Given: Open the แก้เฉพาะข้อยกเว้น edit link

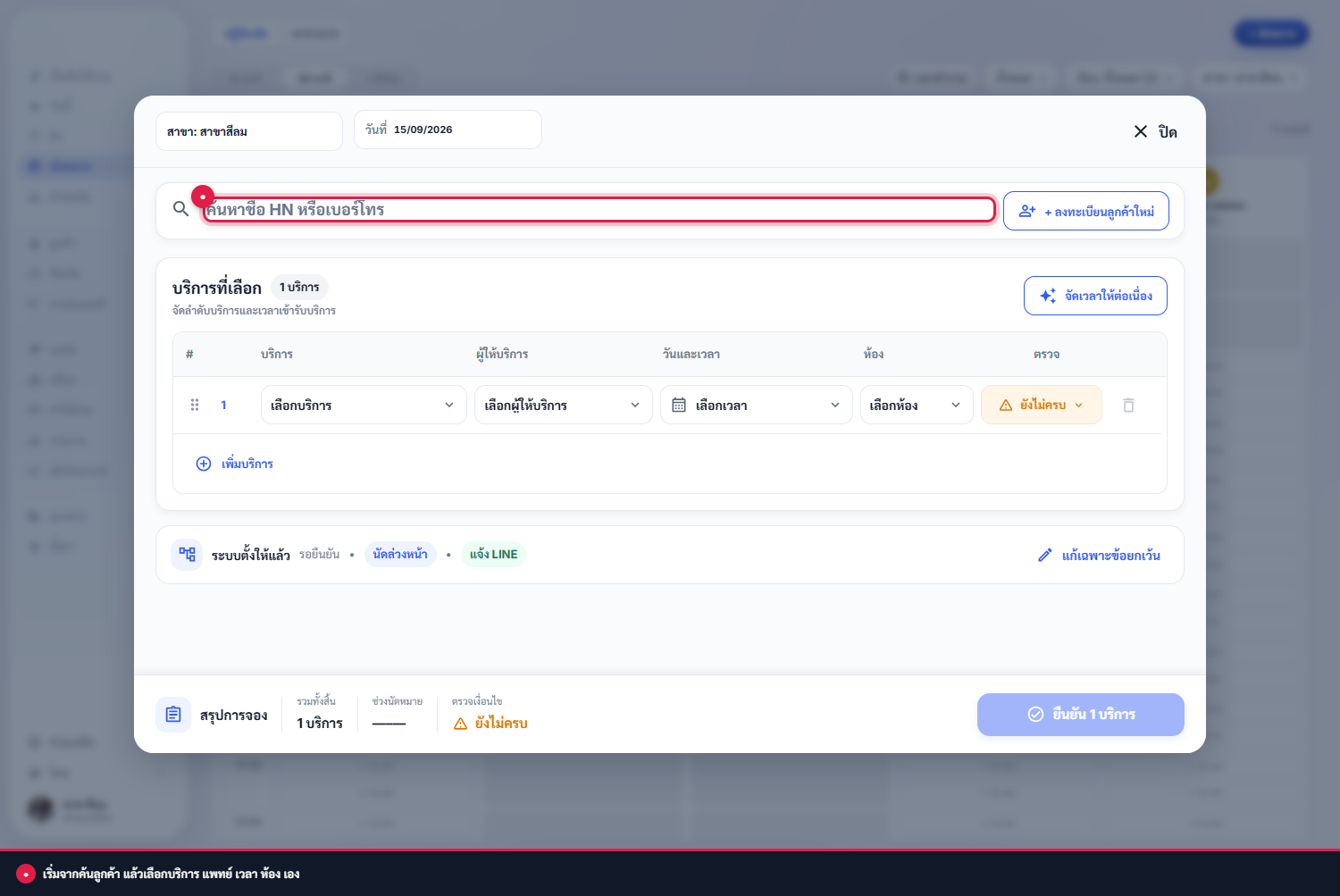Looking at the screenshot, I should 1099,556.
